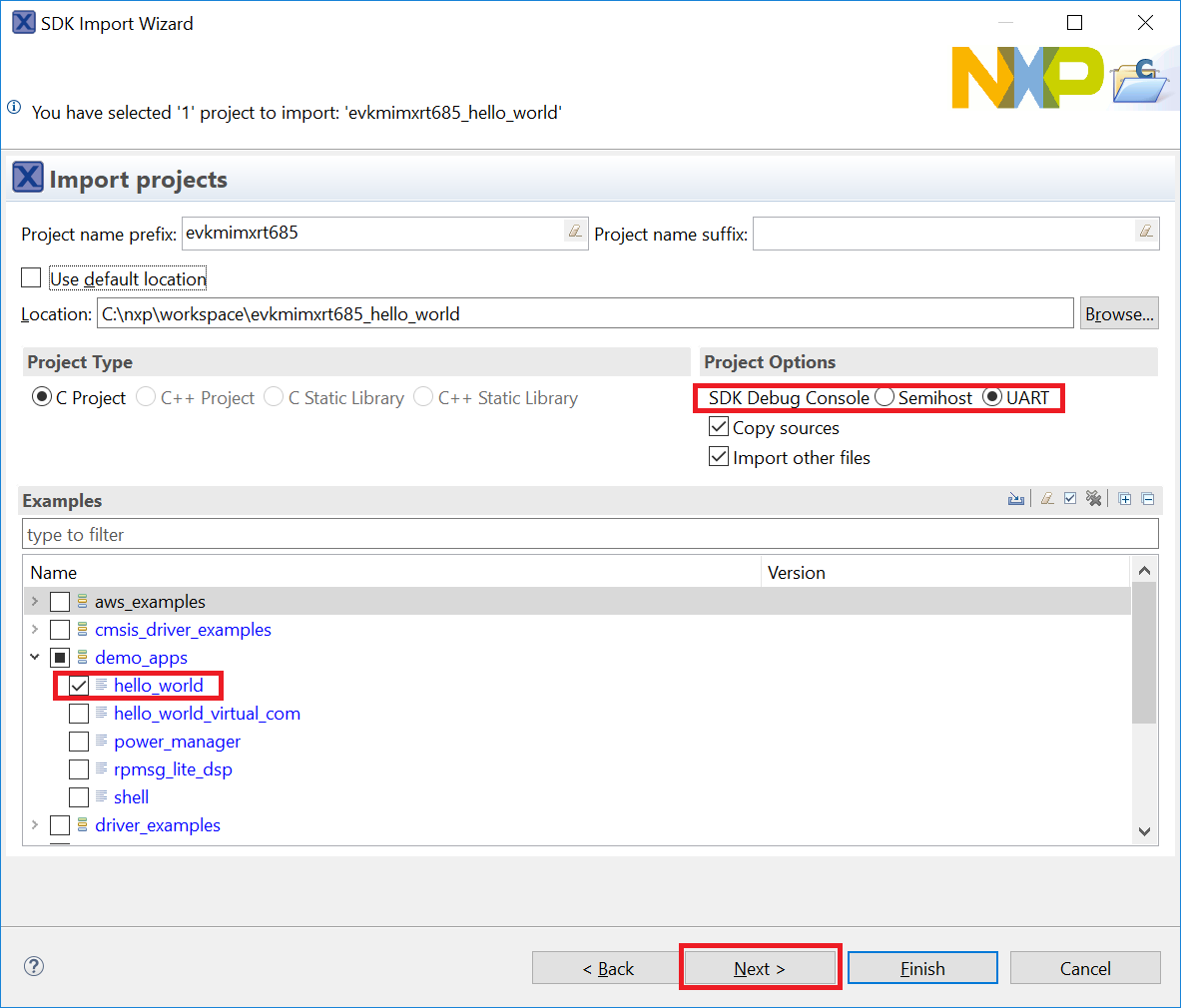Expand the aws_examples tree node
The height and width of the screenshot is (1008, 1181).
(35, 602)
